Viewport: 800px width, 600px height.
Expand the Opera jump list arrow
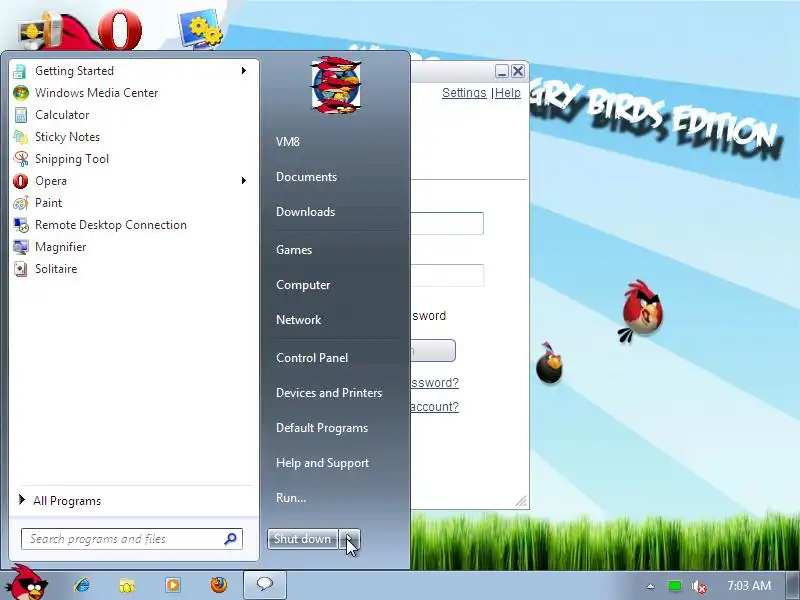point(244,181)
